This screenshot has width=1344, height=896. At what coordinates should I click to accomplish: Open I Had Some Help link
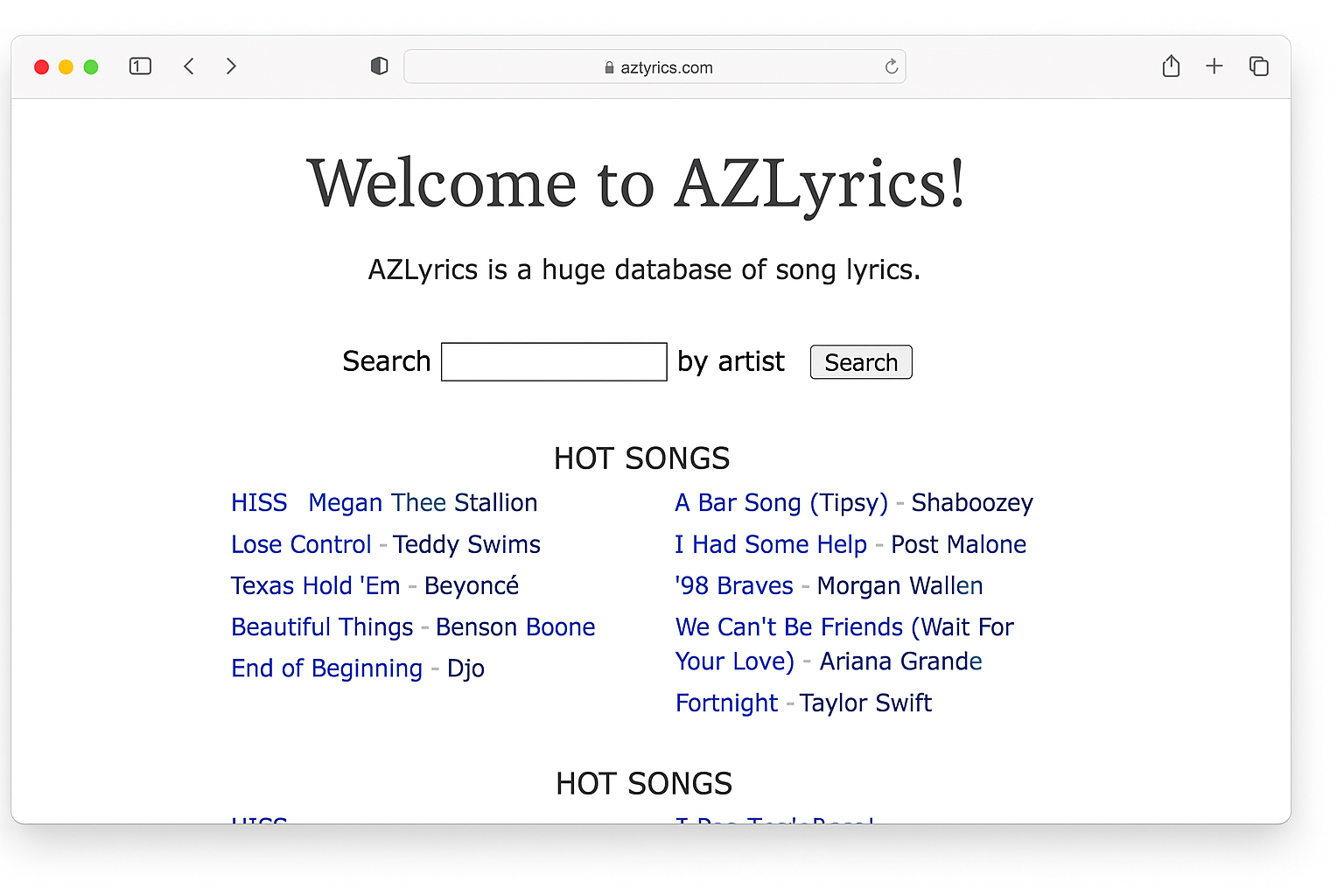coord(771,544)
